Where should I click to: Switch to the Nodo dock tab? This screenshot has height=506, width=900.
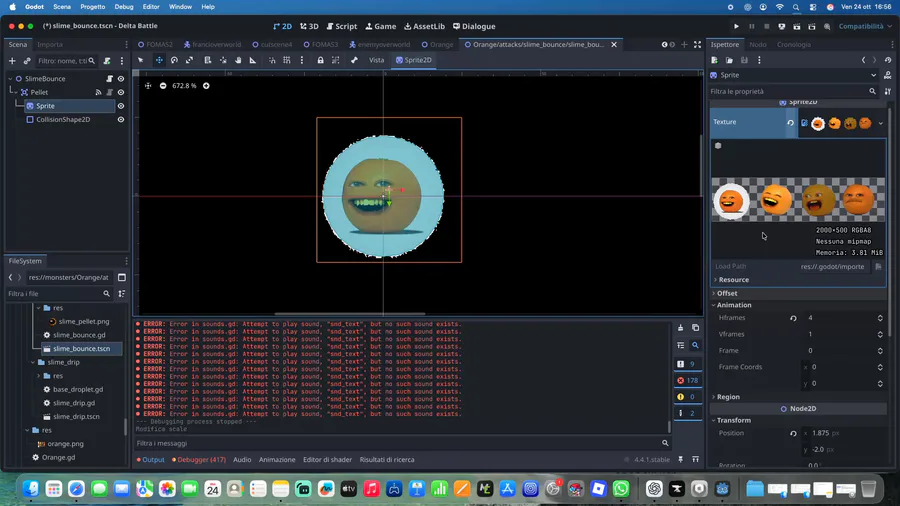coord(758,45)
